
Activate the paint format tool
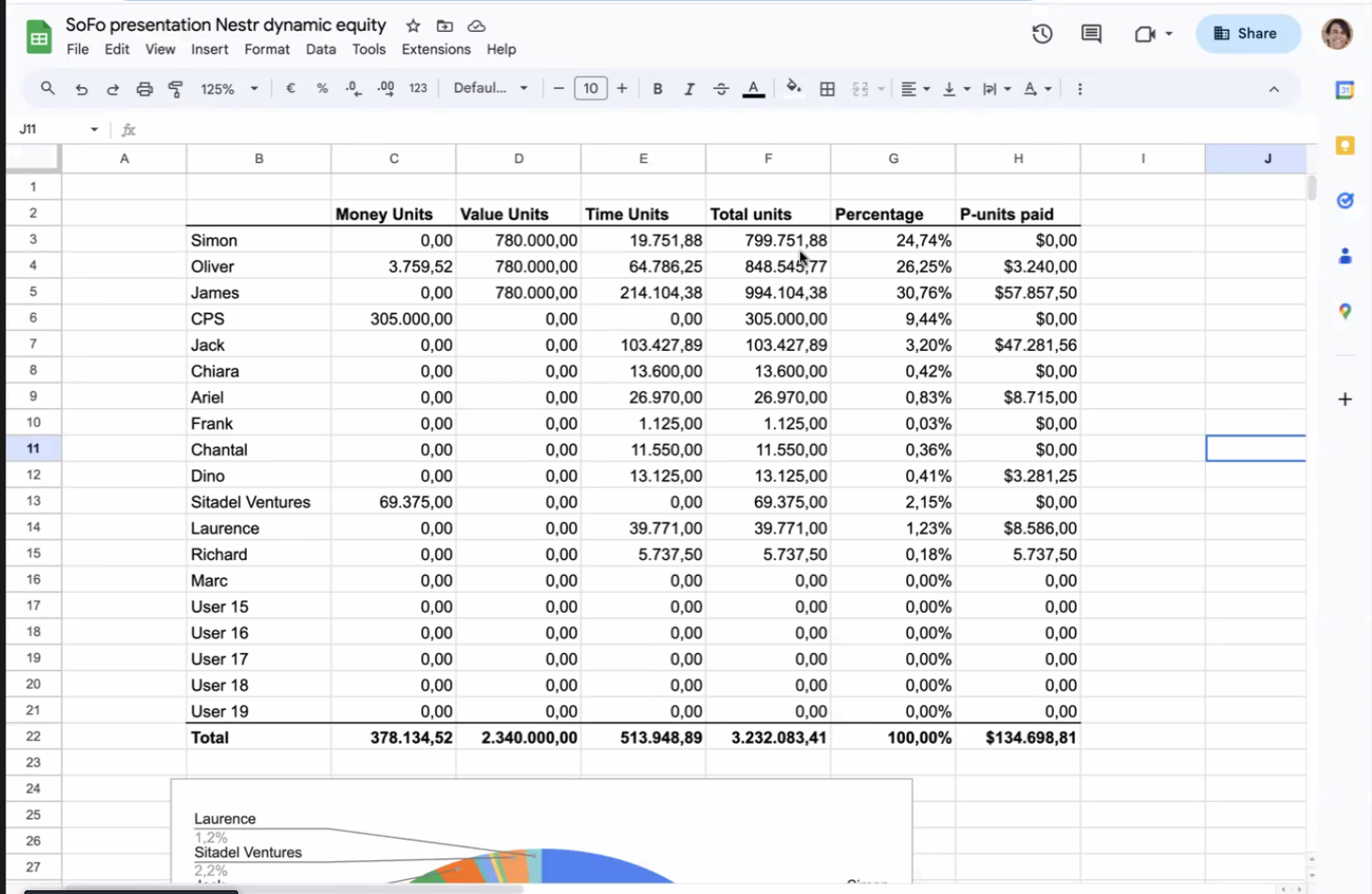(175, 89)
